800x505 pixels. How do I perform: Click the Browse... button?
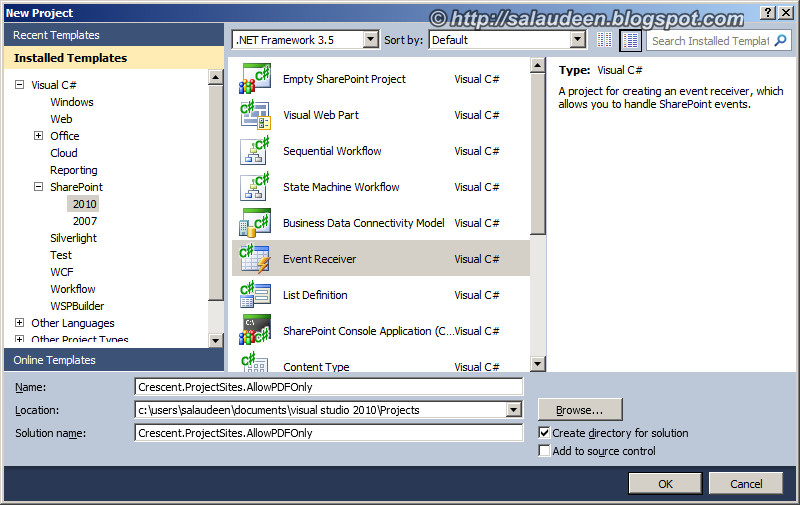(580, 410)
